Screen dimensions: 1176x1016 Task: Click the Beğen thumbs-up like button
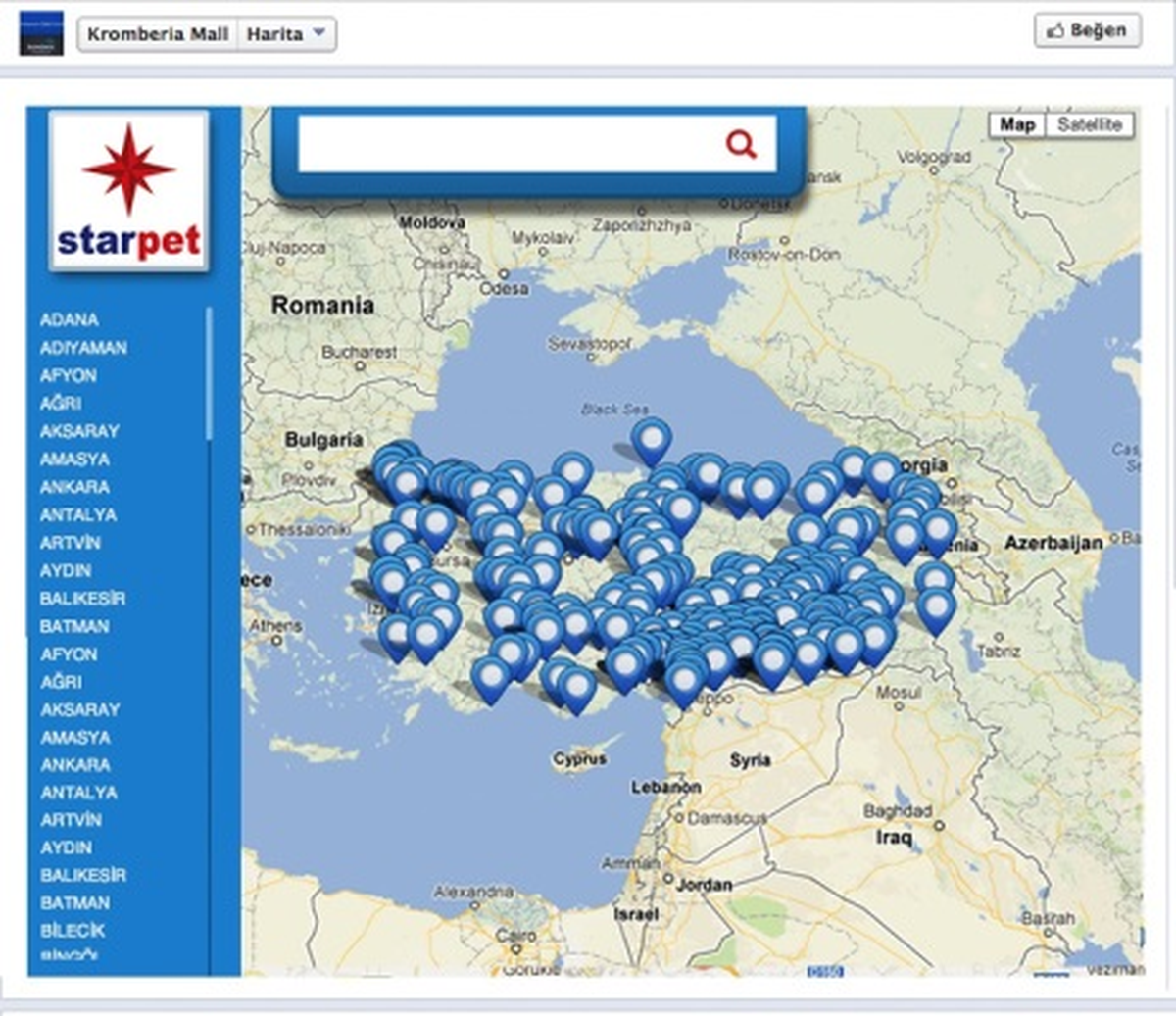coord(1088,31)
